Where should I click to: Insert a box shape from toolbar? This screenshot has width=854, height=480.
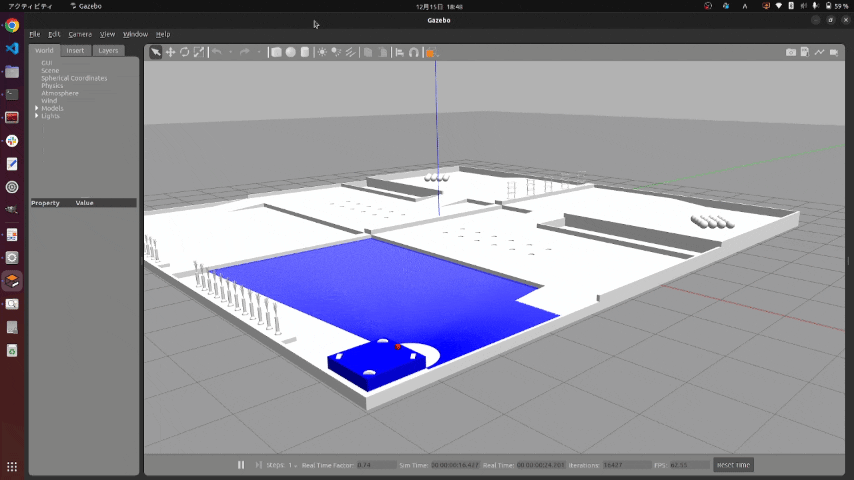tap(276, 52)
